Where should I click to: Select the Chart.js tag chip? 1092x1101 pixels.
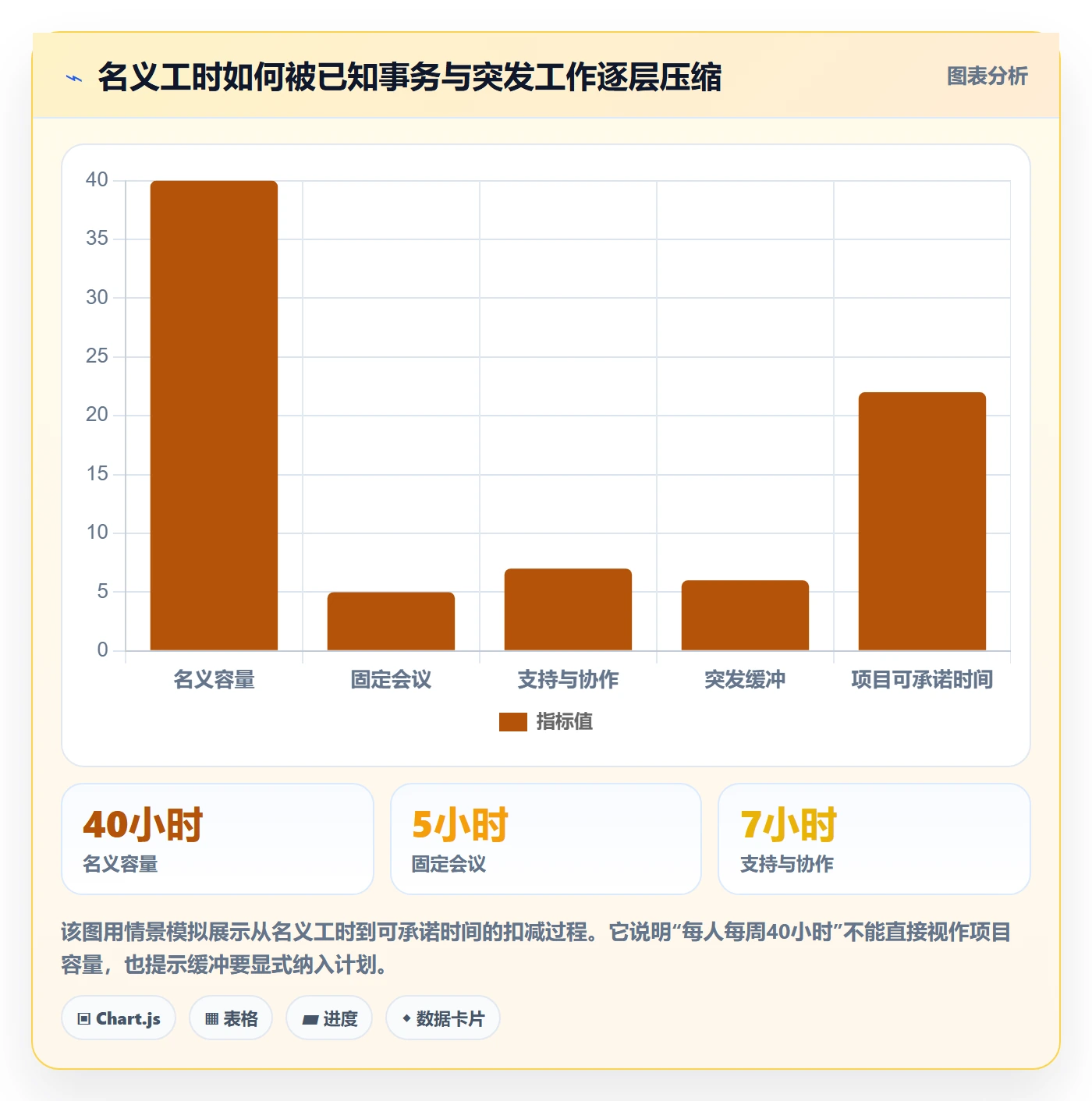click(x=119, y=1018)
